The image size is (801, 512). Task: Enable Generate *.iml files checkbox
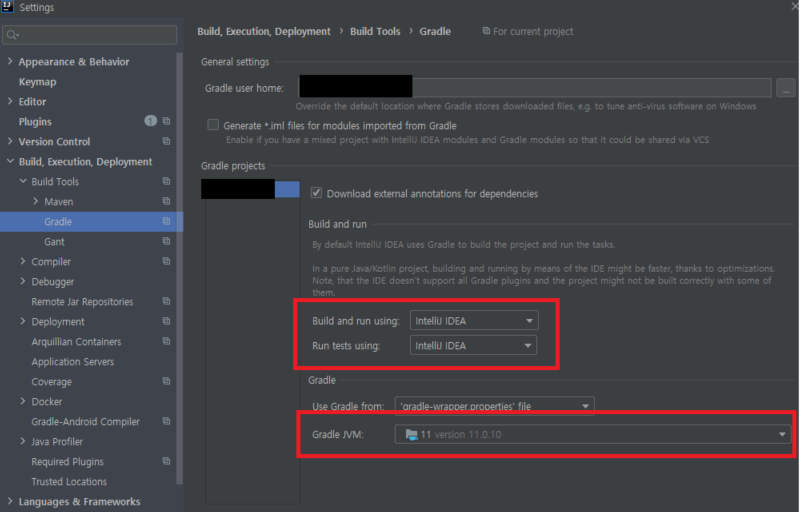pos(213,125)
